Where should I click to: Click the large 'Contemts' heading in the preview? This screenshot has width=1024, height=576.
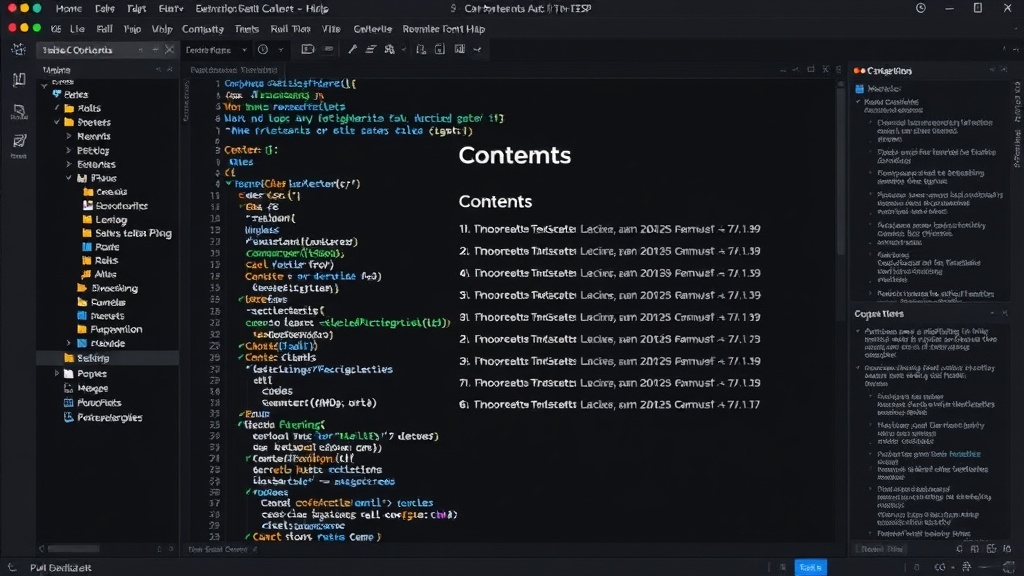pyautogui.click(x=515, y=155)
